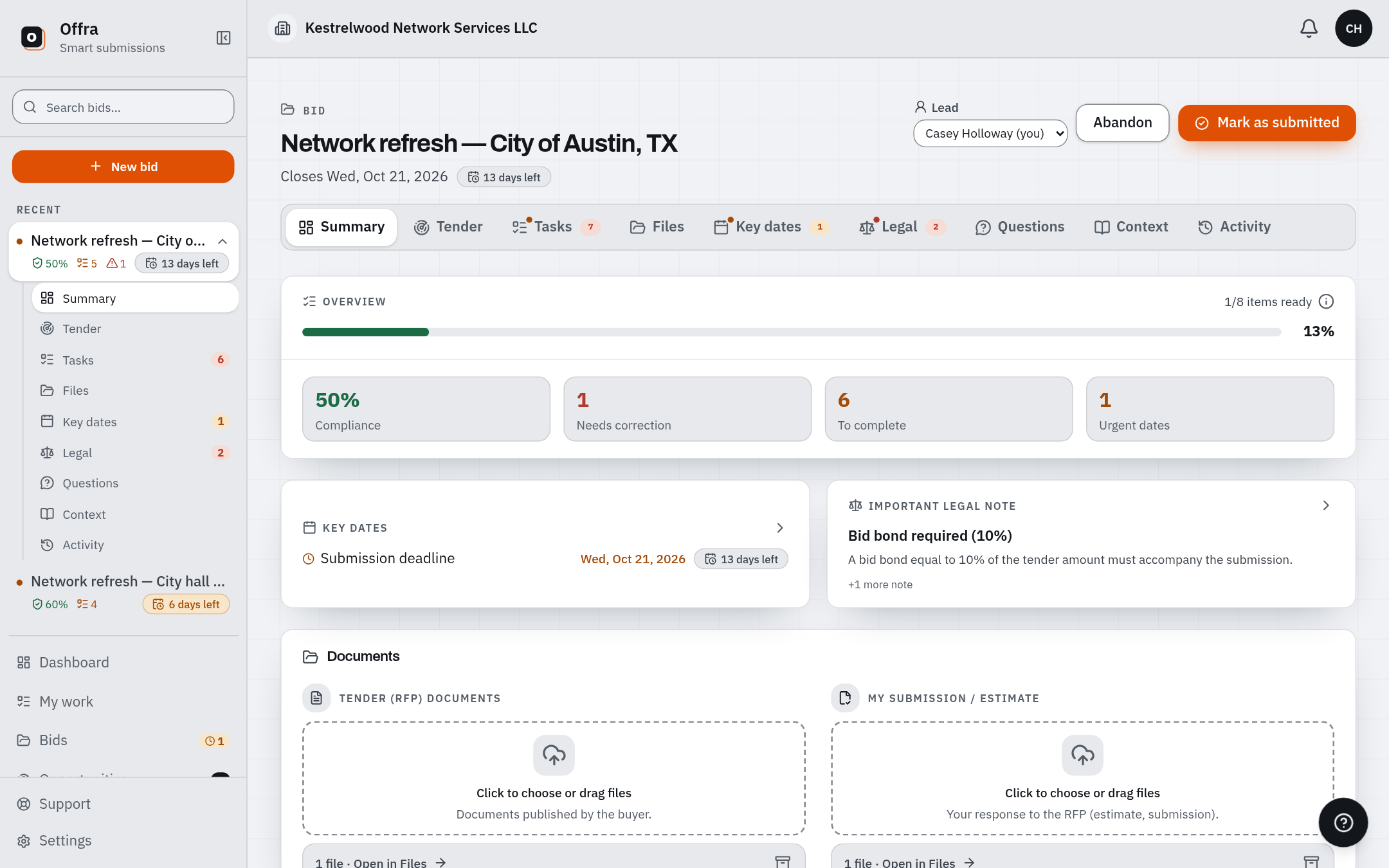Click the Offra logo icon
The height and width of the screenshot is (868, 1389).
(x=32, y=37)
